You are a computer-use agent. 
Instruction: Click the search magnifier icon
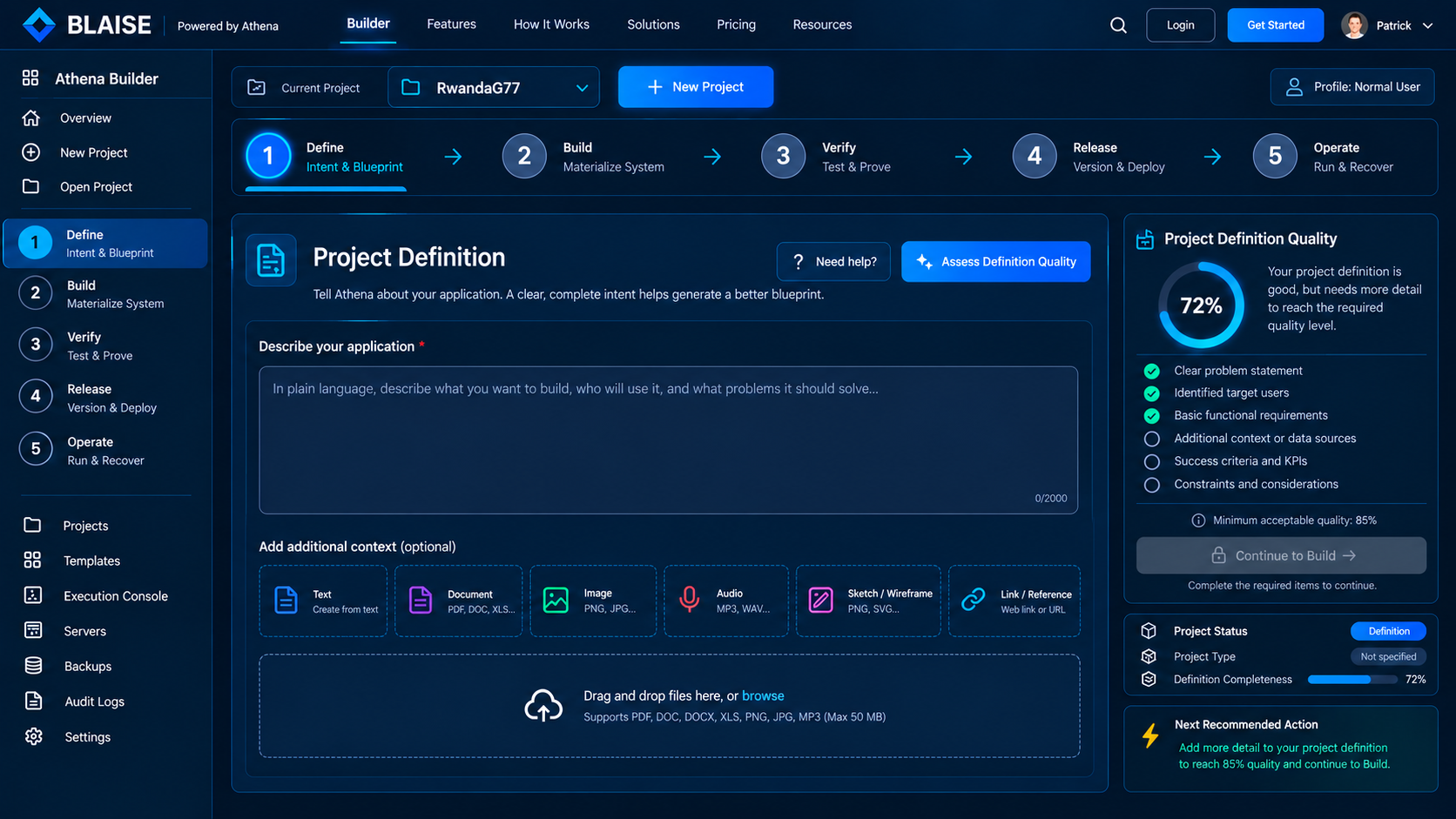pos(1118,25)
